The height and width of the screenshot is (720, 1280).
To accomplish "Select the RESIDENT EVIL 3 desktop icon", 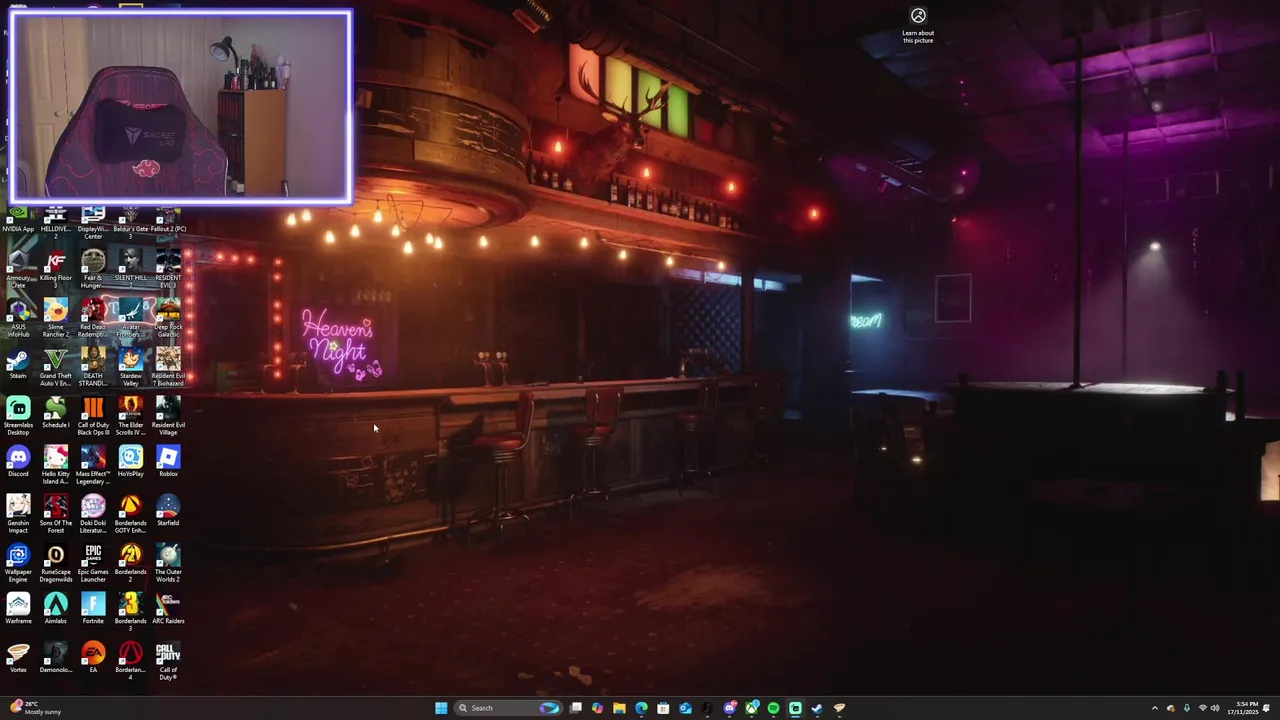I will pos(168,269).
